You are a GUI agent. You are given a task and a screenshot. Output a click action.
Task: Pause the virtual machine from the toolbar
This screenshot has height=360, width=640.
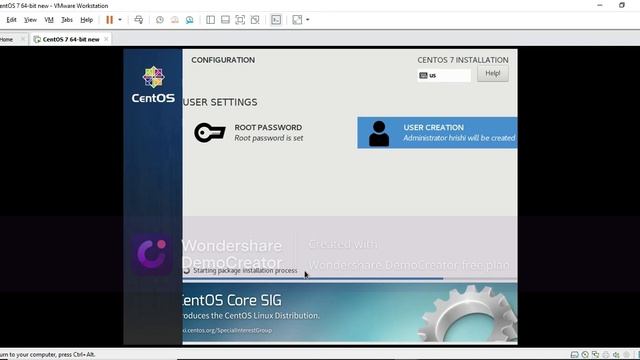pos(109,20)
